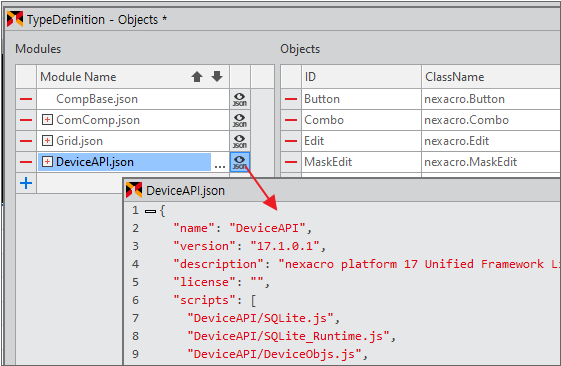Move module down with down arrow
The height and width of the screenshot is (366, 561).
point(217,76)
